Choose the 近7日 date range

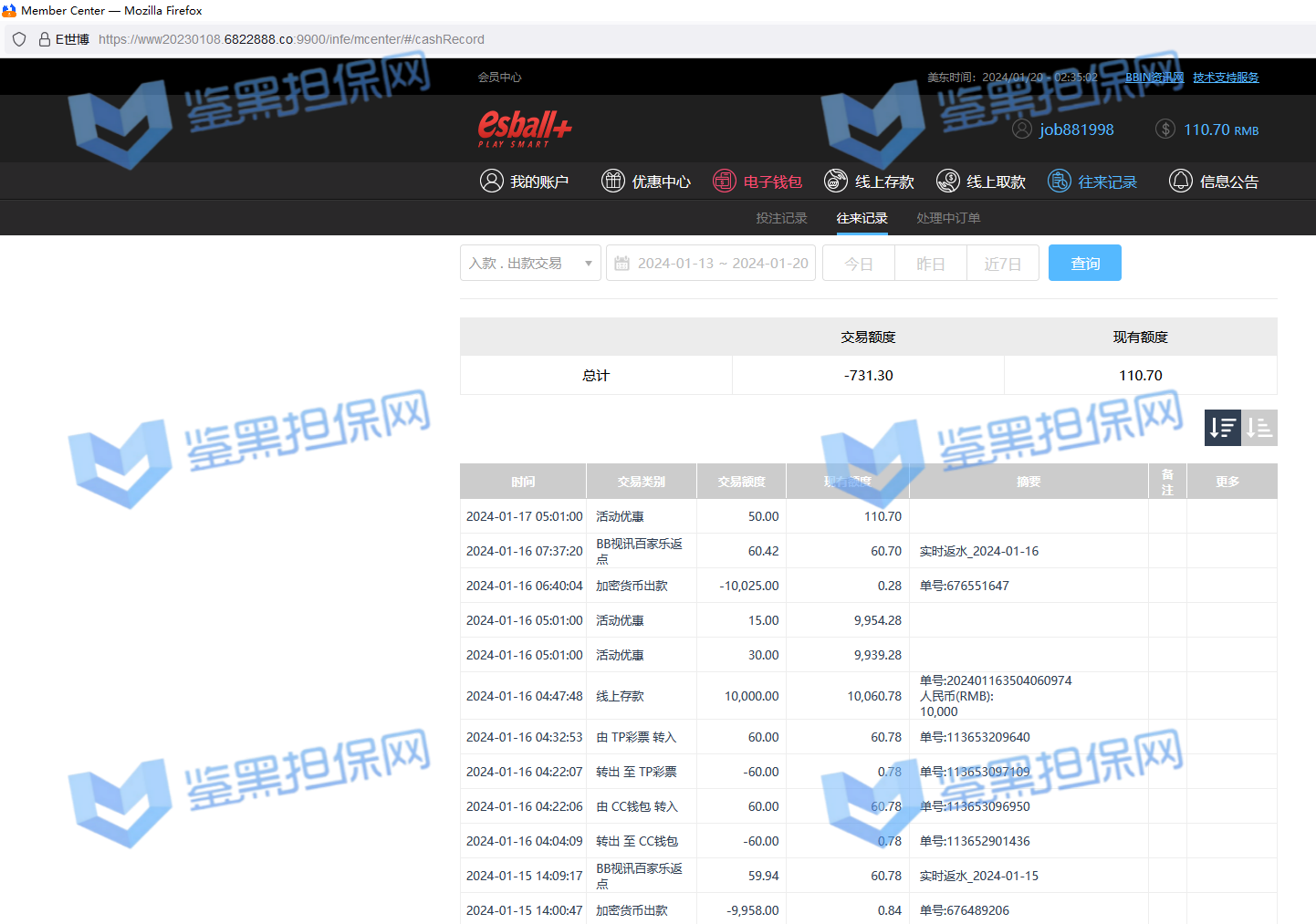pos(1002,264)
